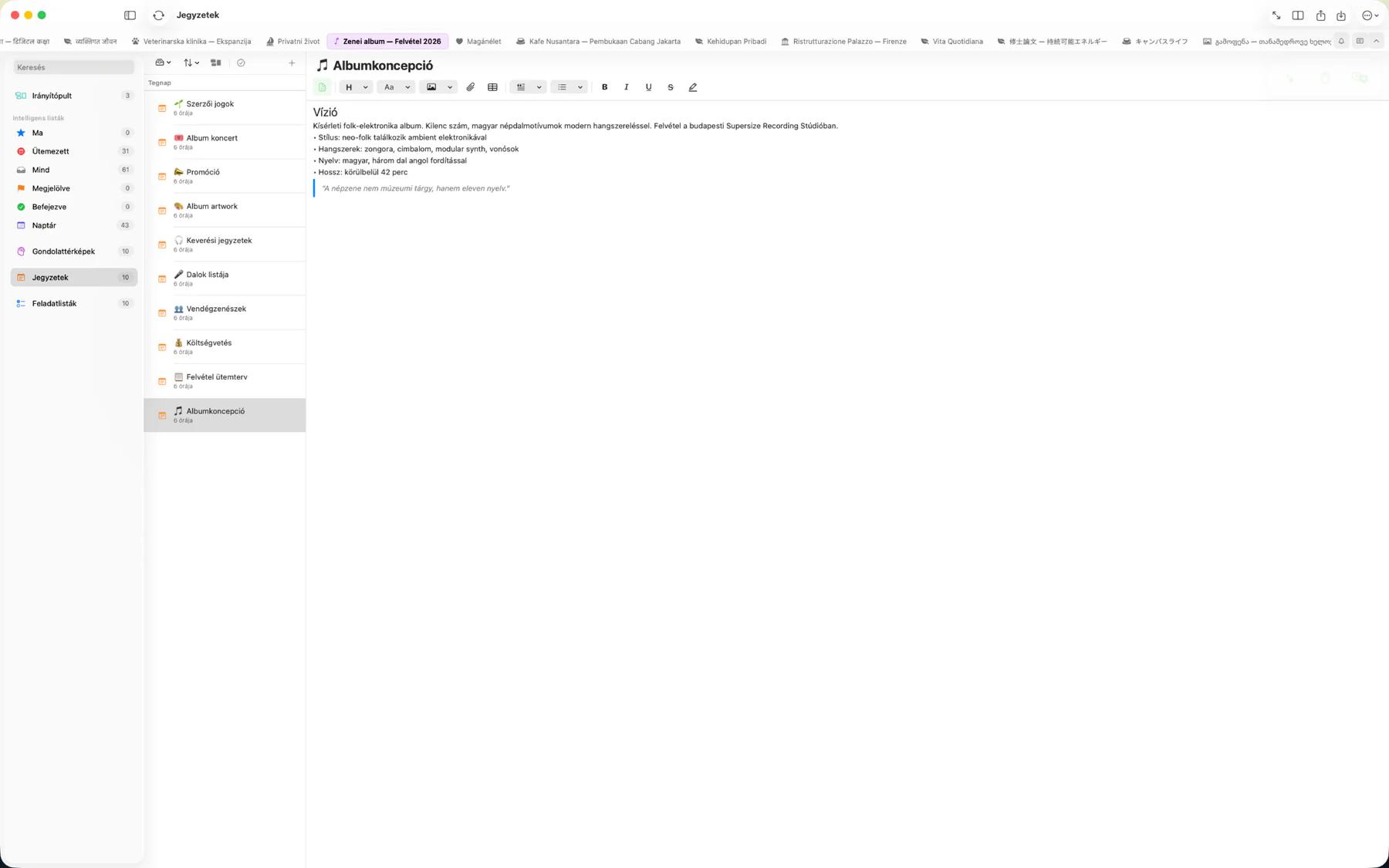Screen dimensions: 1389x868
Task: Attach a file with paperclip icon
Action: (x=470, y=87)
